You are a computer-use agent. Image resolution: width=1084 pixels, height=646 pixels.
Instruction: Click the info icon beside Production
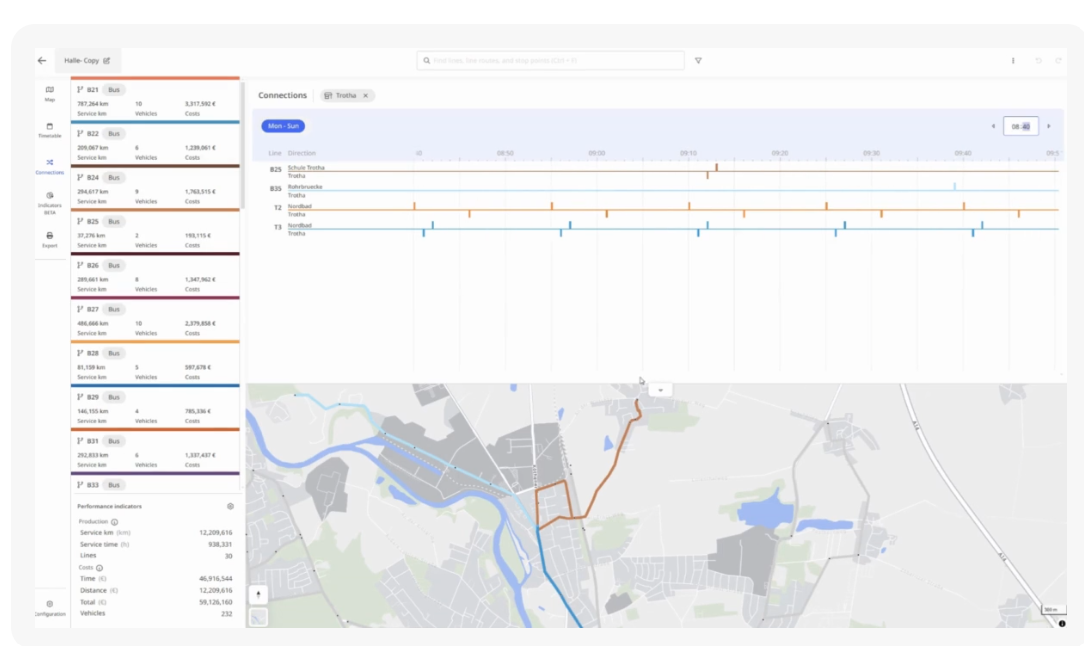click(115, 522)
